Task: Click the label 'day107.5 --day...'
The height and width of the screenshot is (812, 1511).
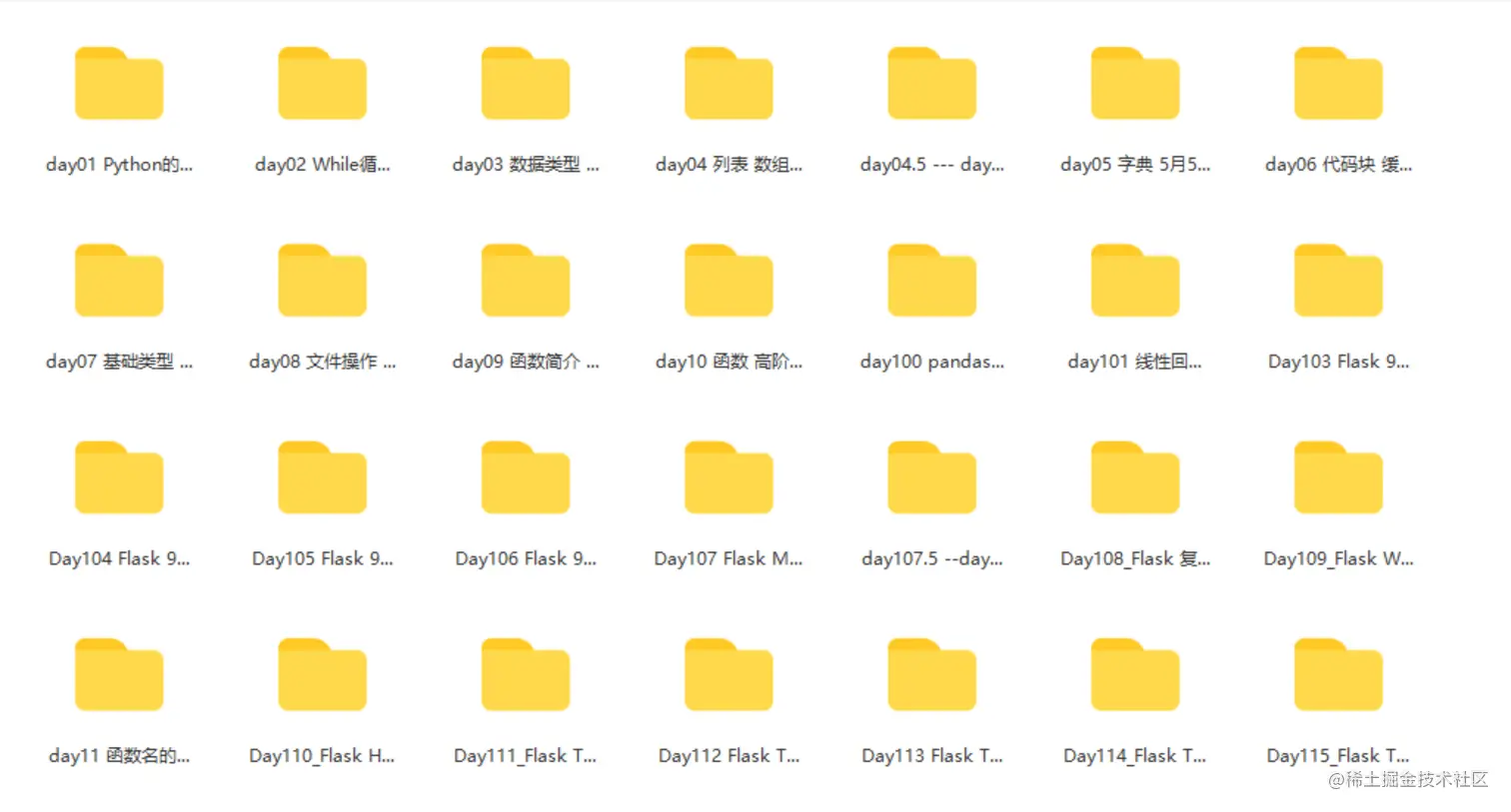Action: [x=932, y=558]
